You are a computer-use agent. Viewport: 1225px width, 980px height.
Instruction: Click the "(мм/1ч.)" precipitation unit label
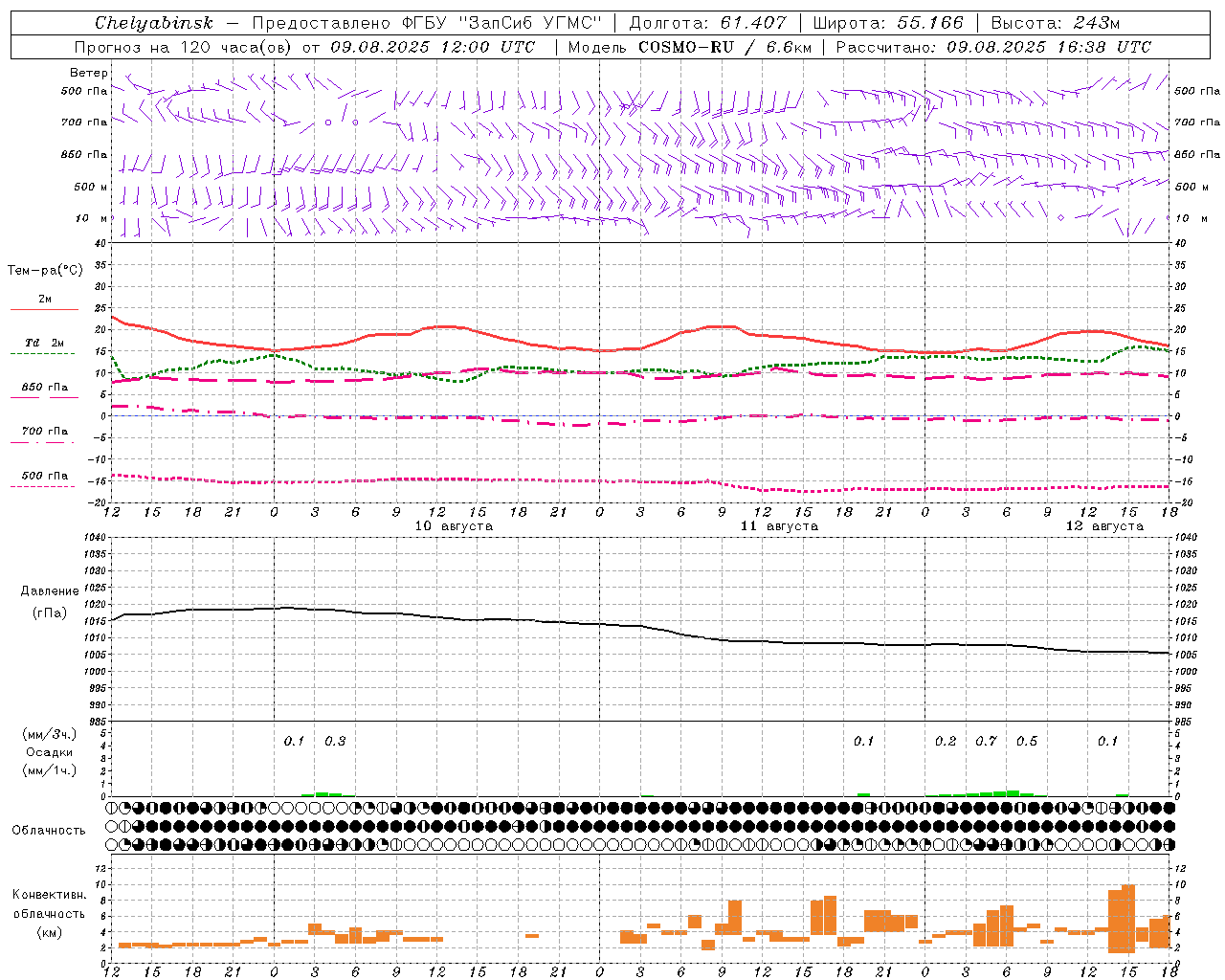coord(50,770)
